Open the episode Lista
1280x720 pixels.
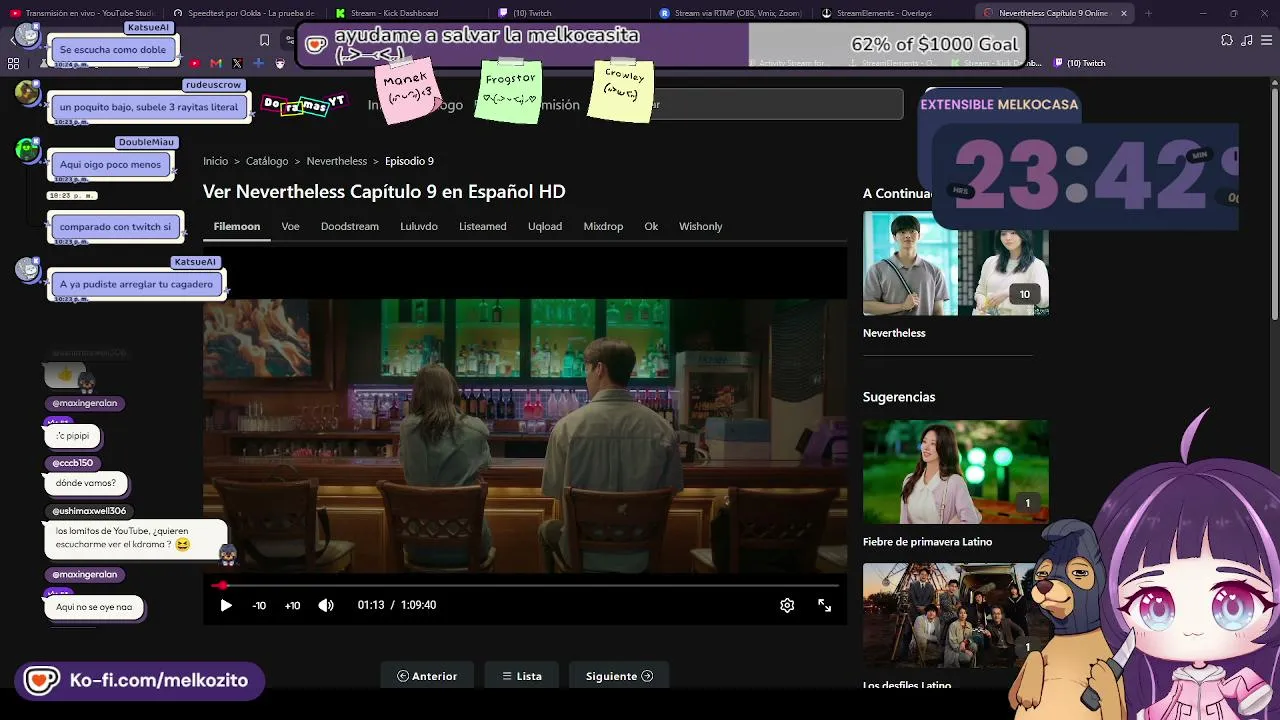pos(522,676)
